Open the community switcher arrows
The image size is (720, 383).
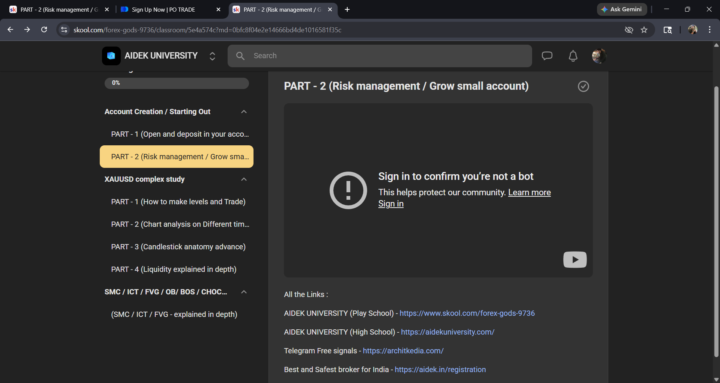coord(212,56)
